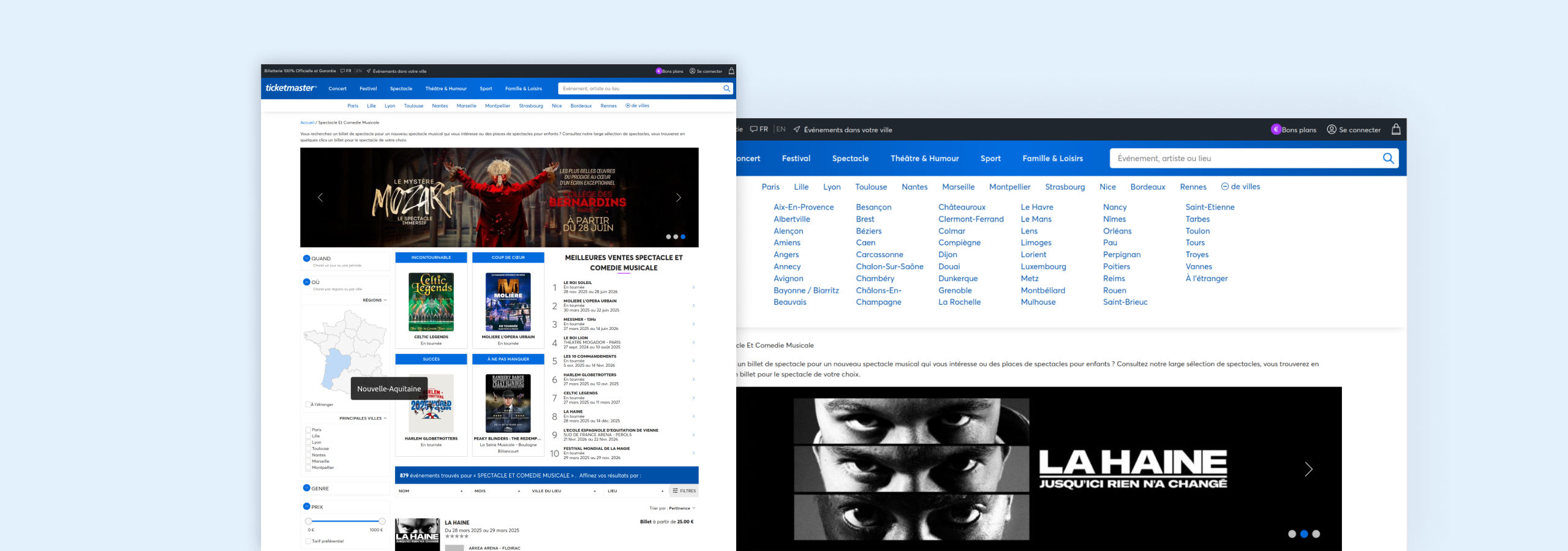Click location arrow icon in left page header
The height and width of the screenshot is (551, 1568).
point(369,71)
